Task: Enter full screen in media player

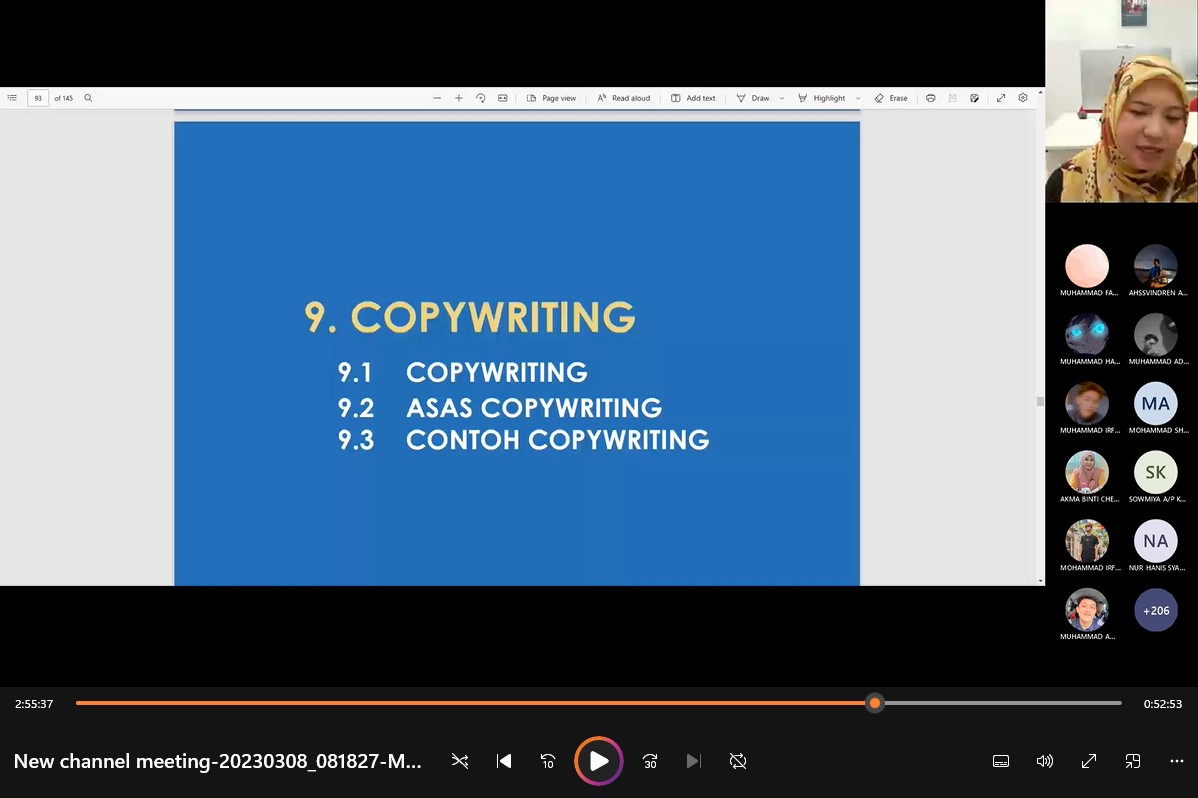Action: coord(1089,761)
